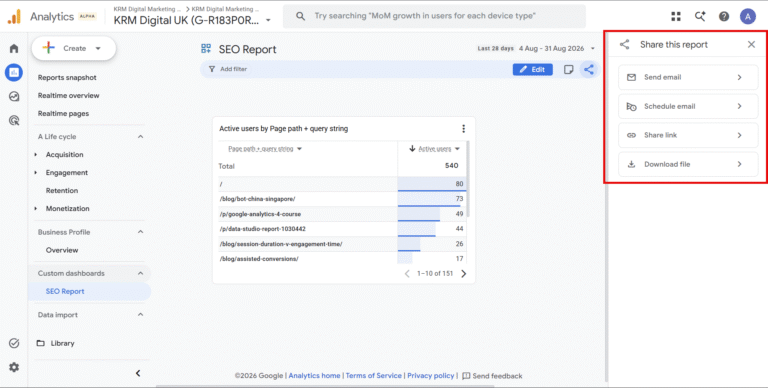
Task: Click the Analytics logo
Action: point(14,17)
